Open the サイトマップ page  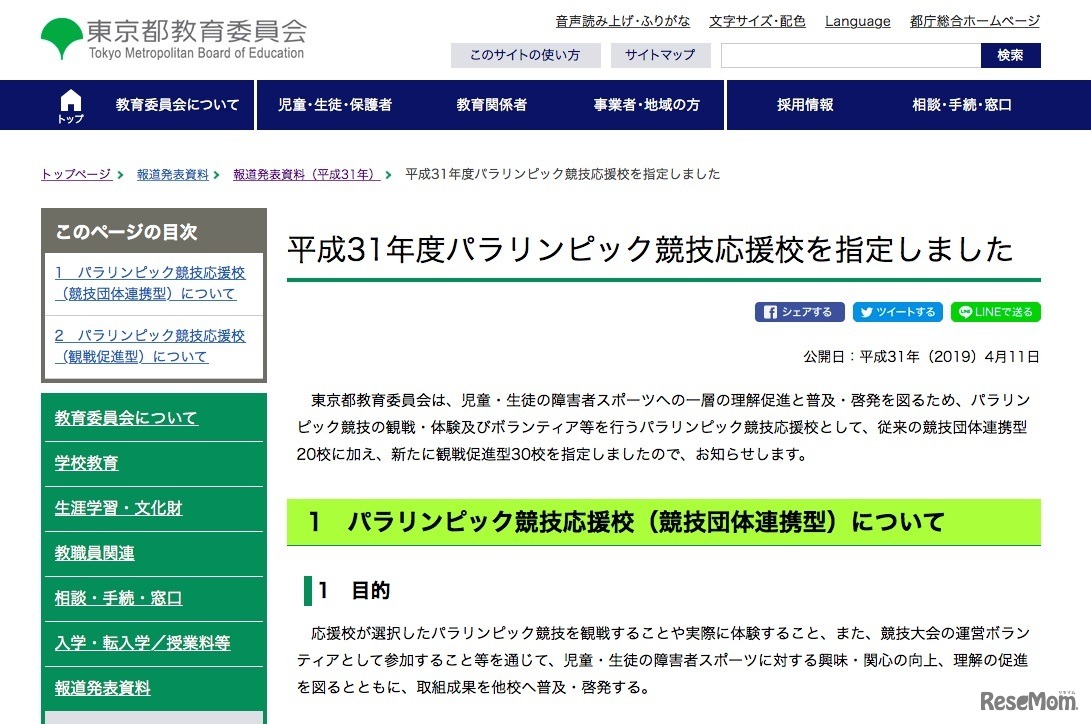tap(659, 55)
